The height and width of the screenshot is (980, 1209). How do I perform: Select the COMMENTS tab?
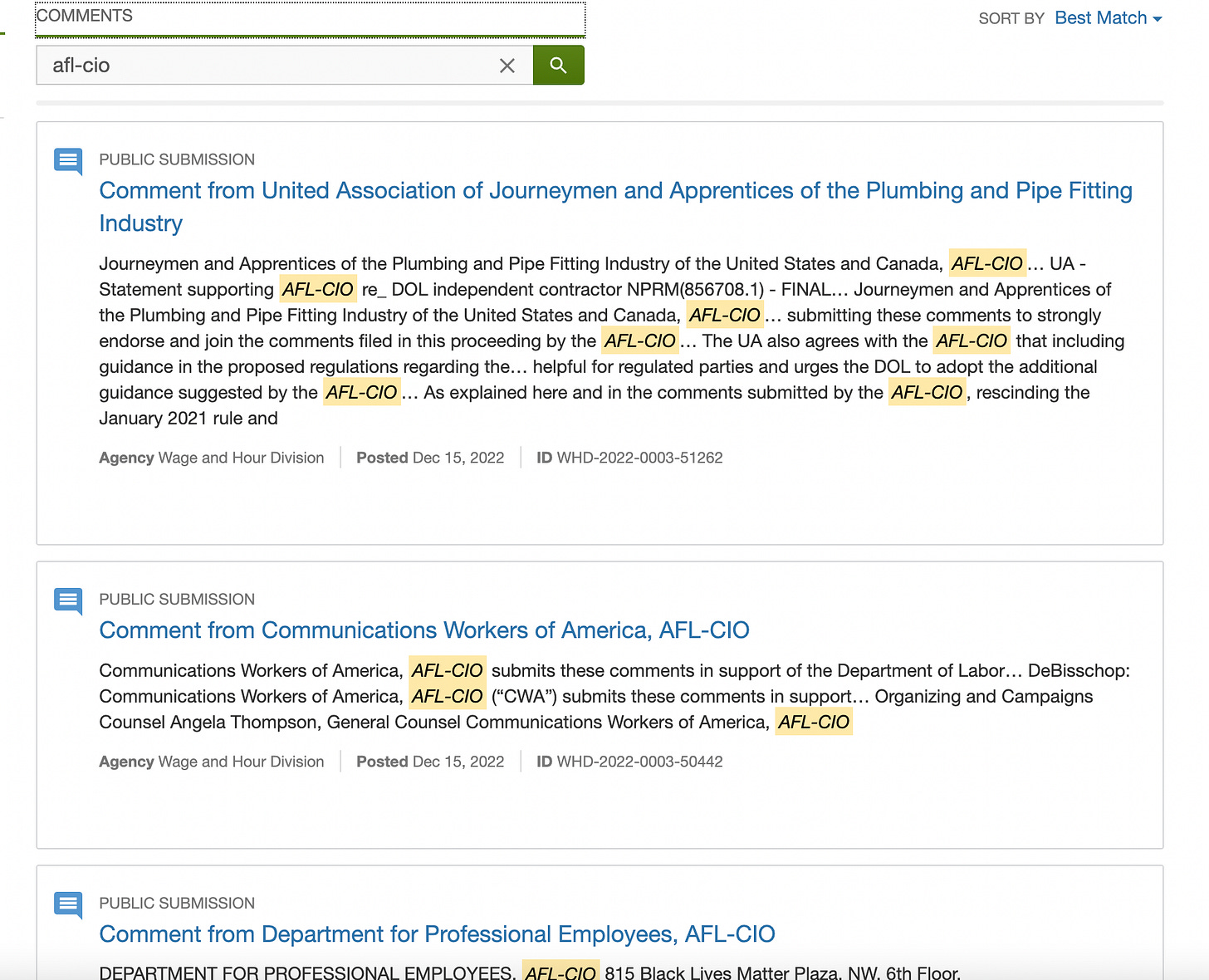pyautogui.click(x=310, y=18)
